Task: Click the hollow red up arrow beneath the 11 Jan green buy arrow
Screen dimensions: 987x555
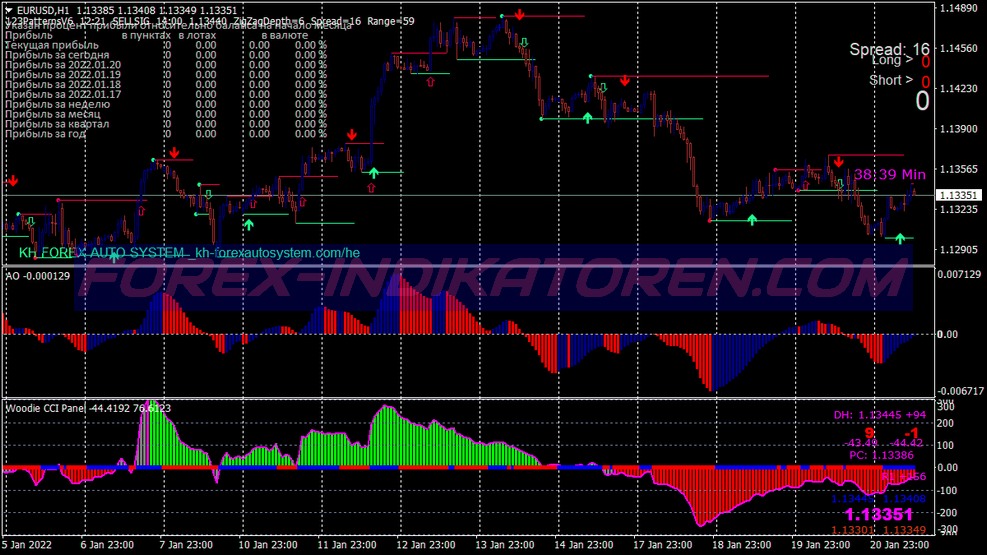Action: 371,188
